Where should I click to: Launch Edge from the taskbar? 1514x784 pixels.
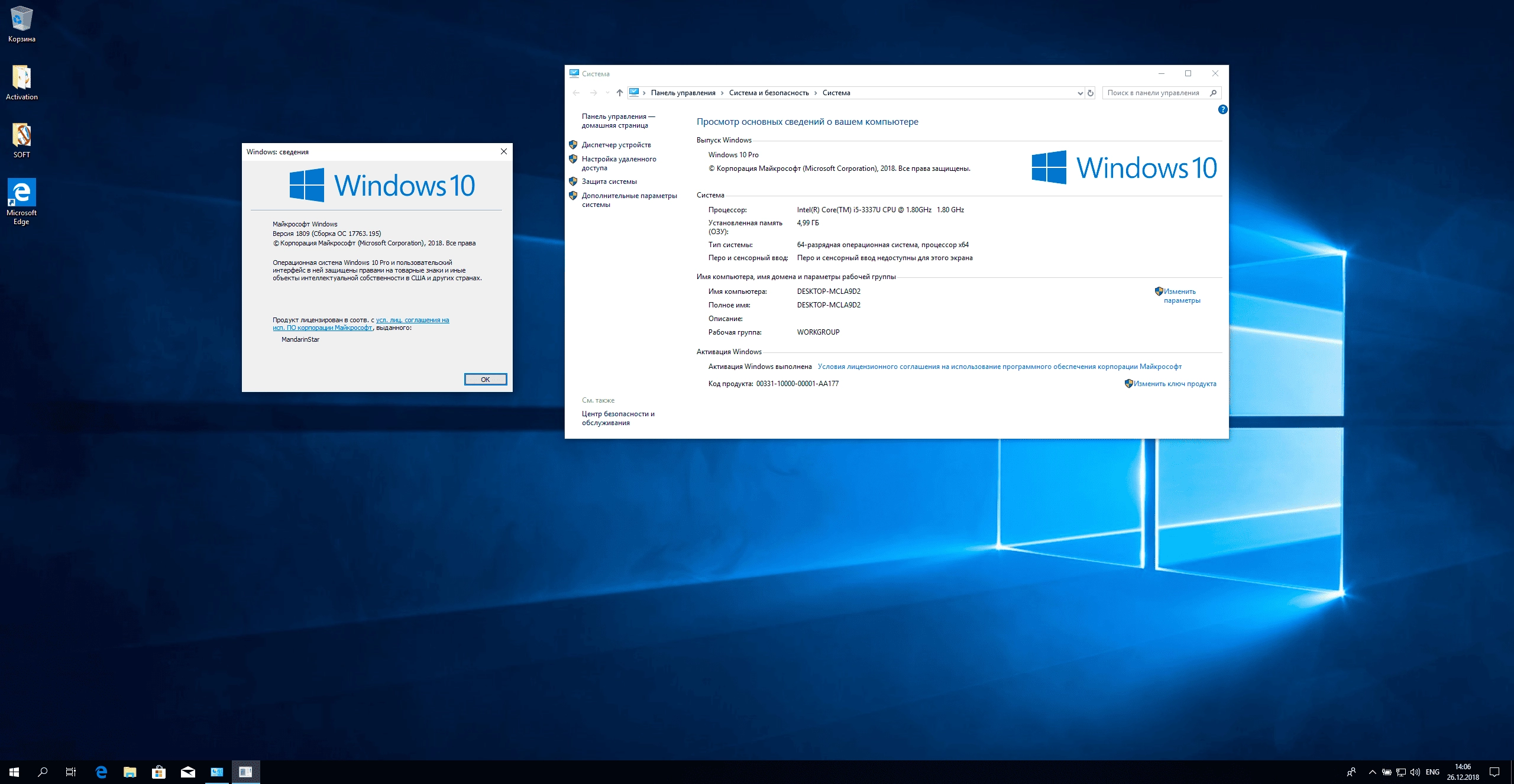(x=101, y=772)
